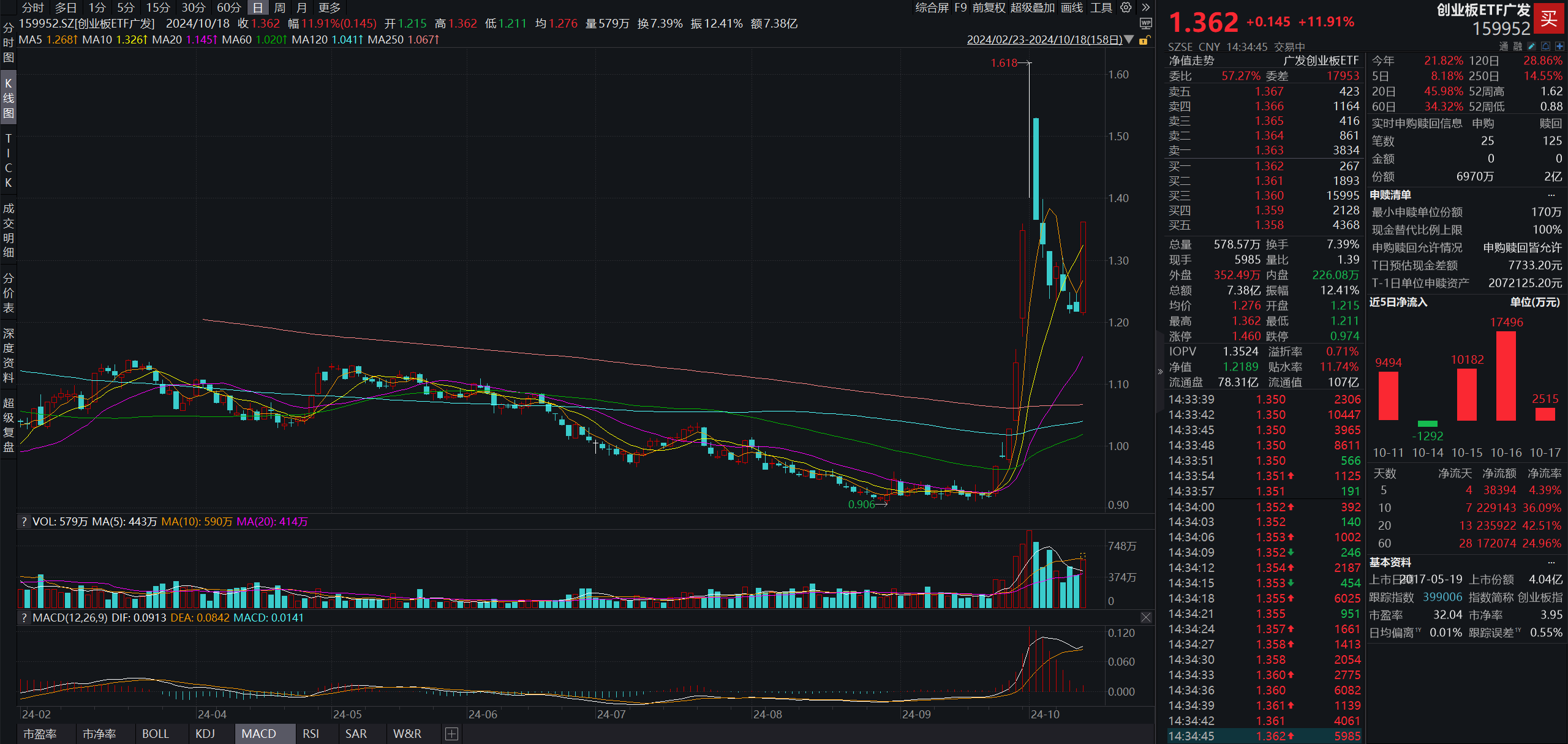Click the date range 2024/02/23-2024/10/18 link
Image resolution: width=1568 pixels, height=744 pixels.
(x=1044, y=39)
